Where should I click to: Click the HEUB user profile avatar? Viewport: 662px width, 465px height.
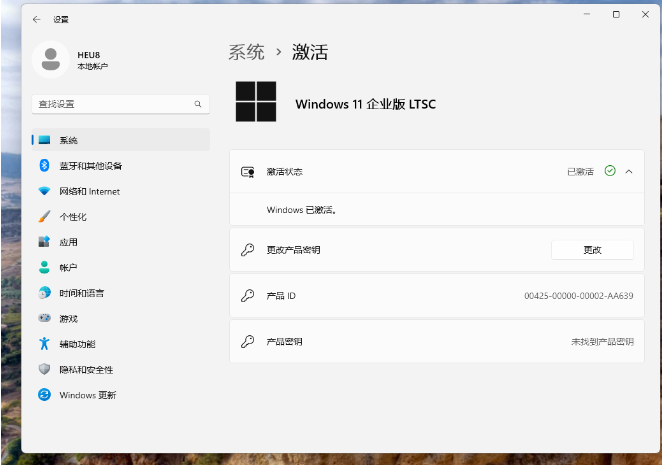click(50, 59)
